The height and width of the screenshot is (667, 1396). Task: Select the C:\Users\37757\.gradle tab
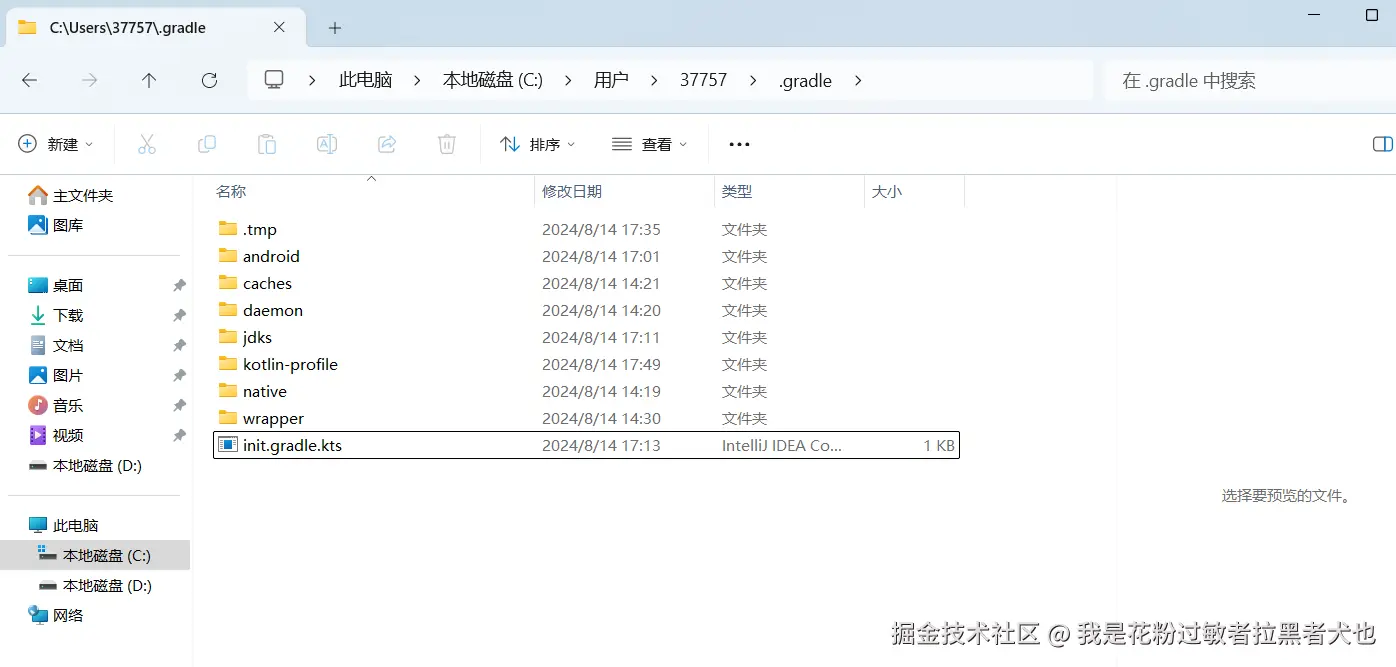158,28
